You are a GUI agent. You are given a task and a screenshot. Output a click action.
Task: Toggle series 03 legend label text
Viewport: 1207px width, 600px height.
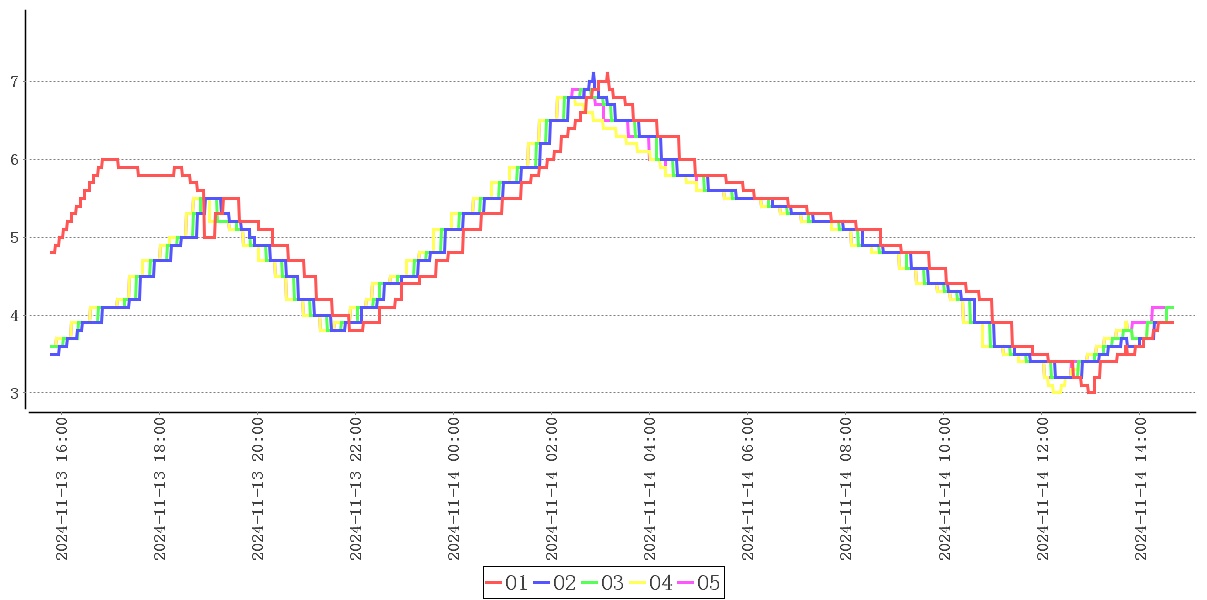613,583
